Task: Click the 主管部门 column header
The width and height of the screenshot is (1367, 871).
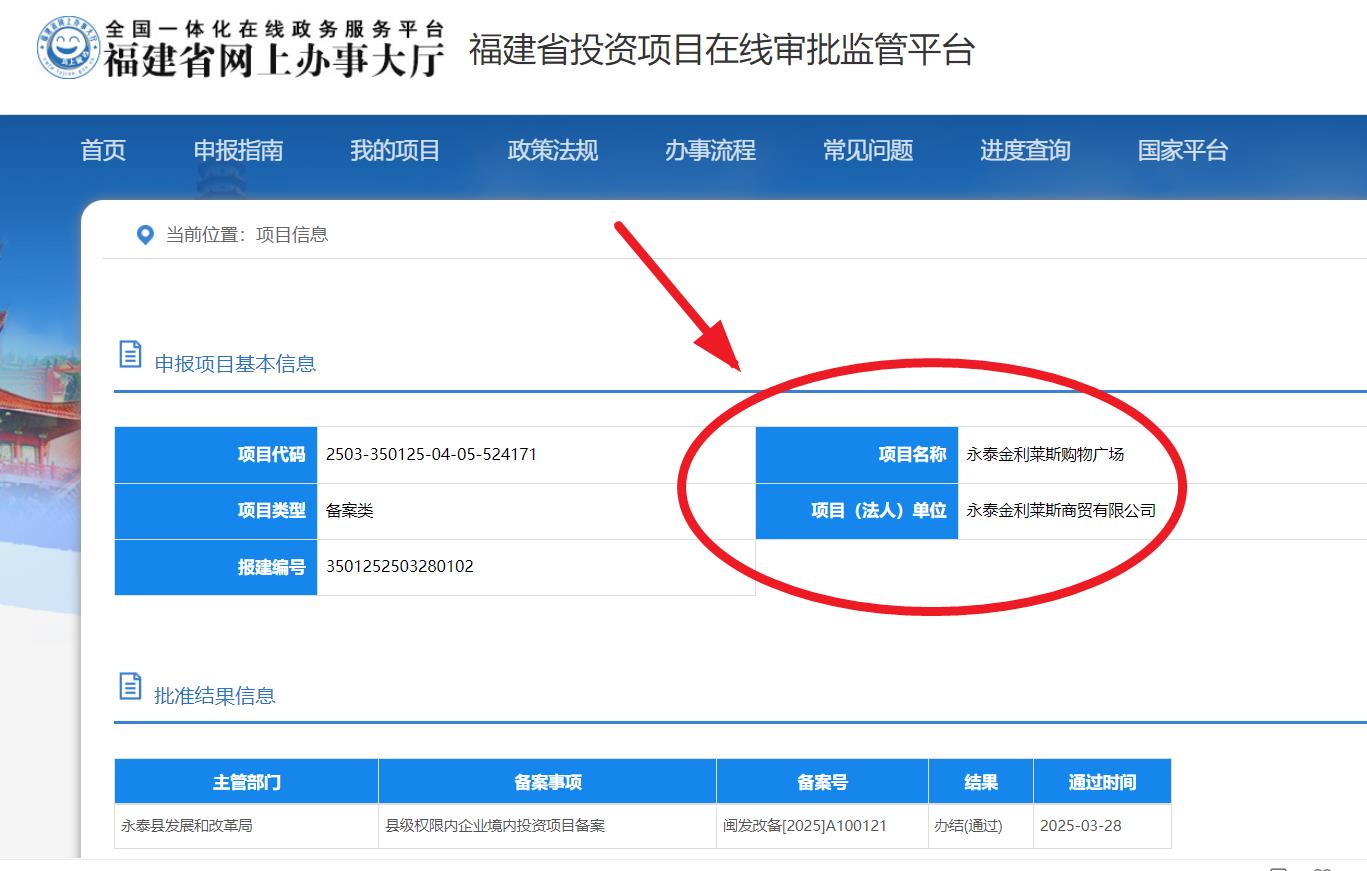Action: point(246,781)
